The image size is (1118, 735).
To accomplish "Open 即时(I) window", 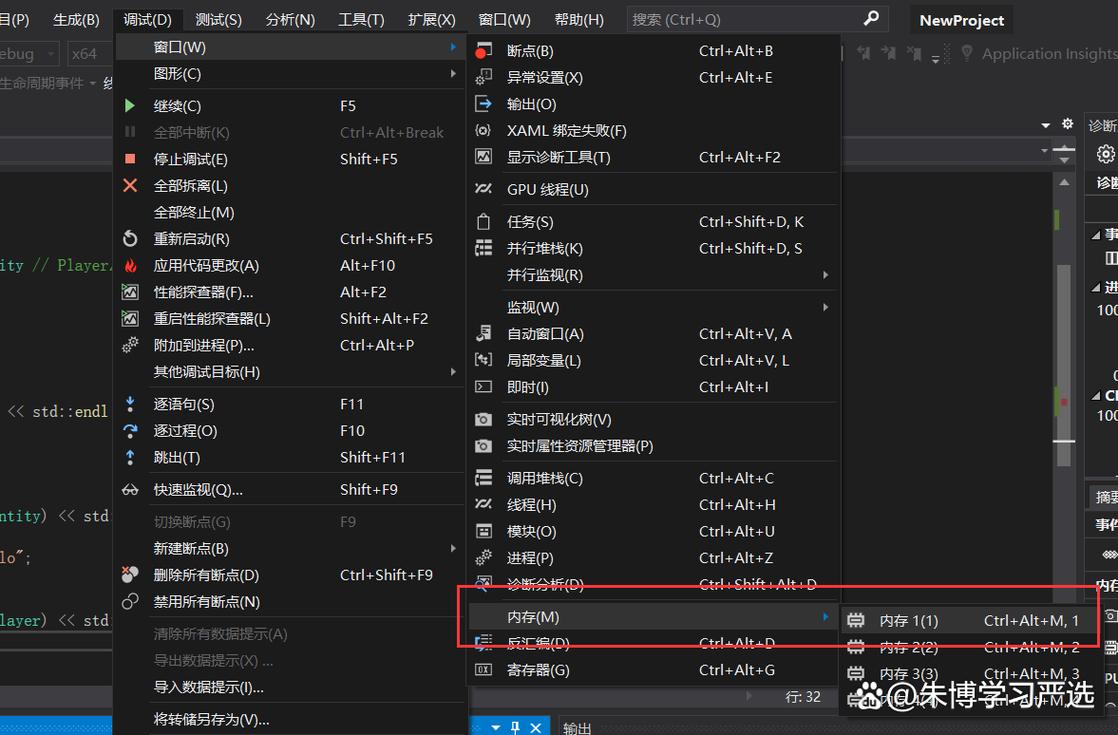I will pos(653,387).
